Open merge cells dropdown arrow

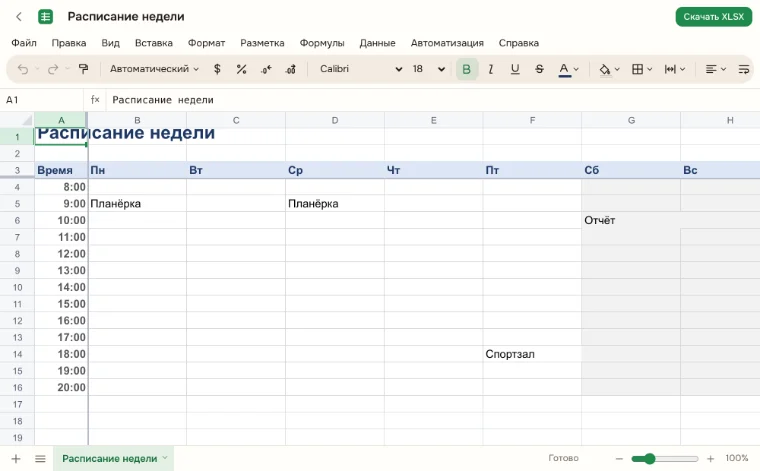point(682,69)
